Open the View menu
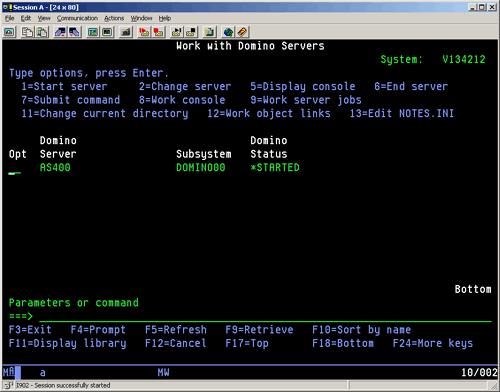This screenshot has width=500, height=392. (44, 18)
